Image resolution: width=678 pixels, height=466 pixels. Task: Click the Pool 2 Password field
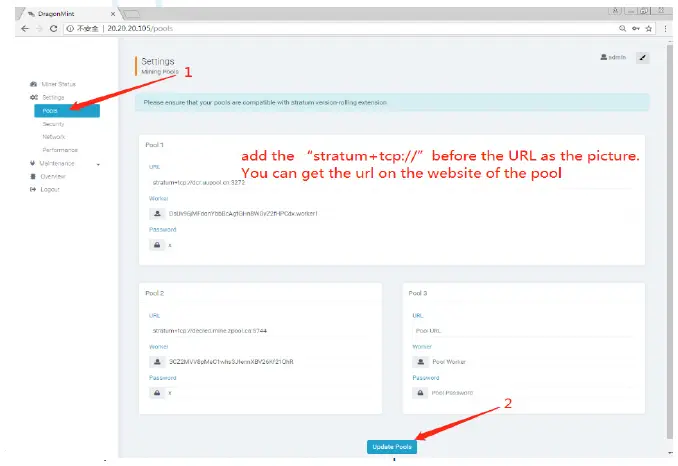click(269, 393)
